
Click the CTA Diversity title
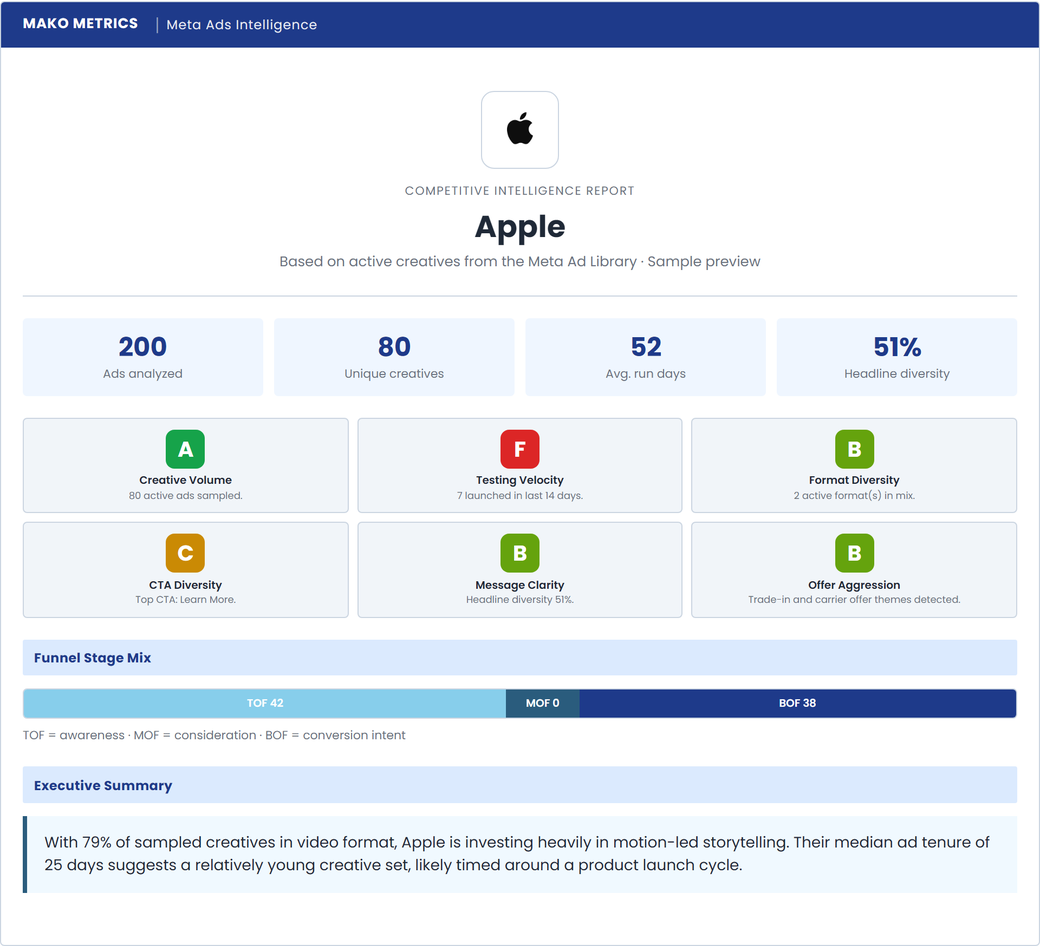[x=185, y=584]
